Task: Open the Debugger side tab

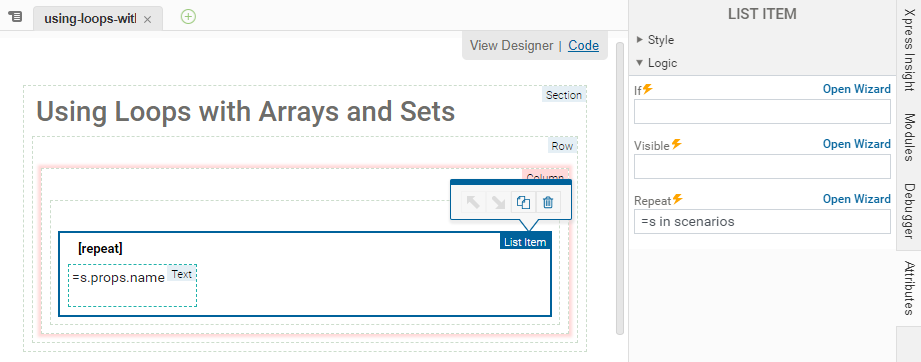Action: (909, 212)
